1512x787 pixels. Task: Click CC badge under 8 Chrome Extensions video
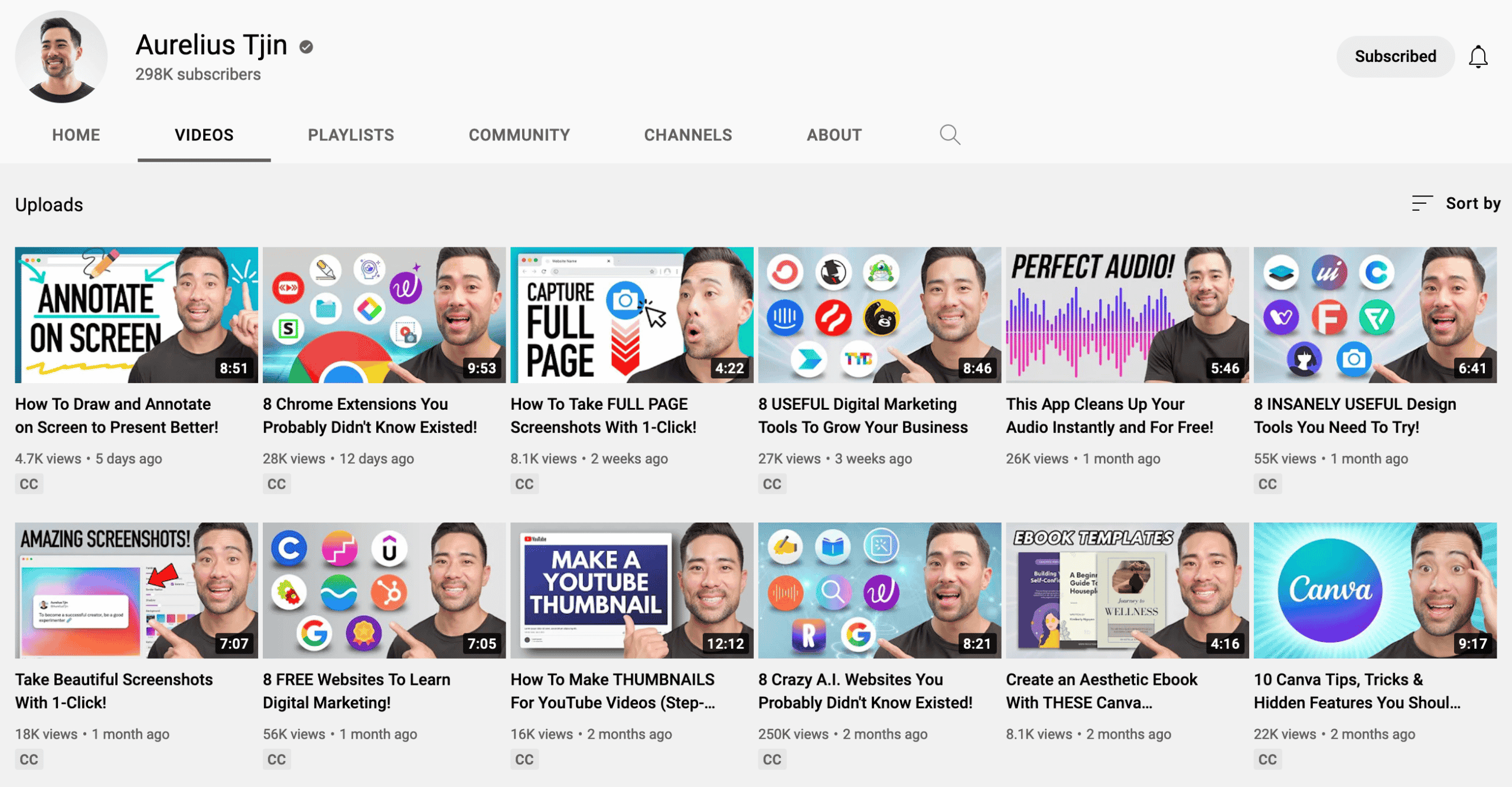(276, 484)
